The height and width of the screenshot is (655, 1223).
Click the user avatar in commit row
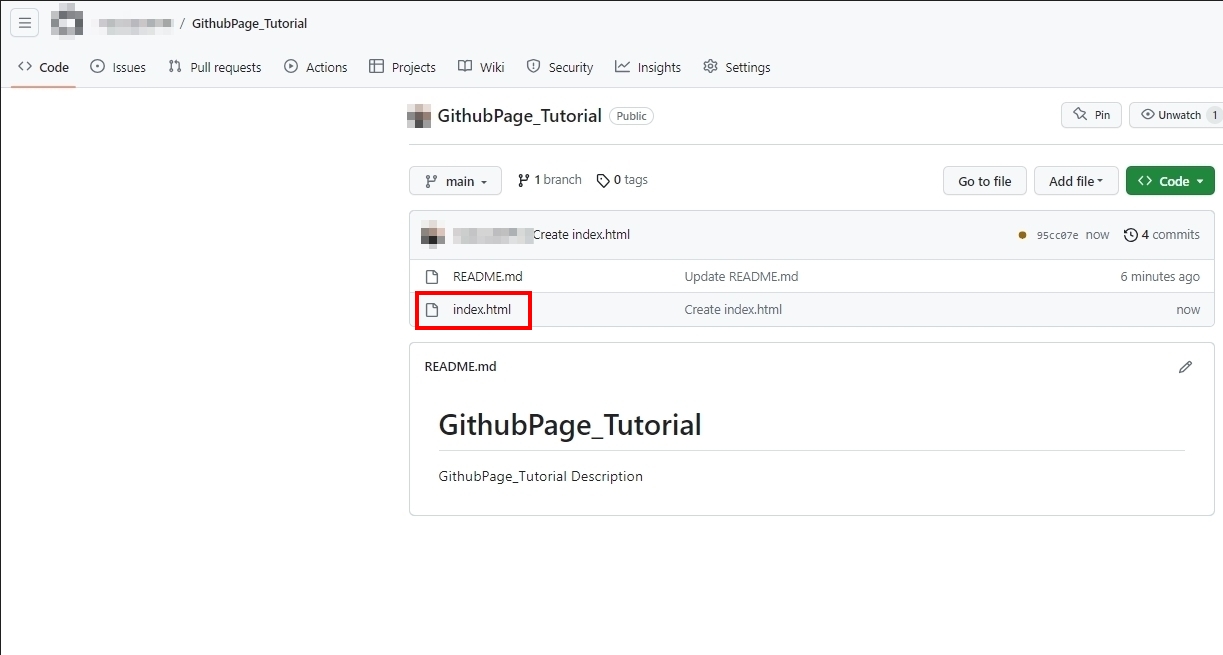[x=432, y=235]
